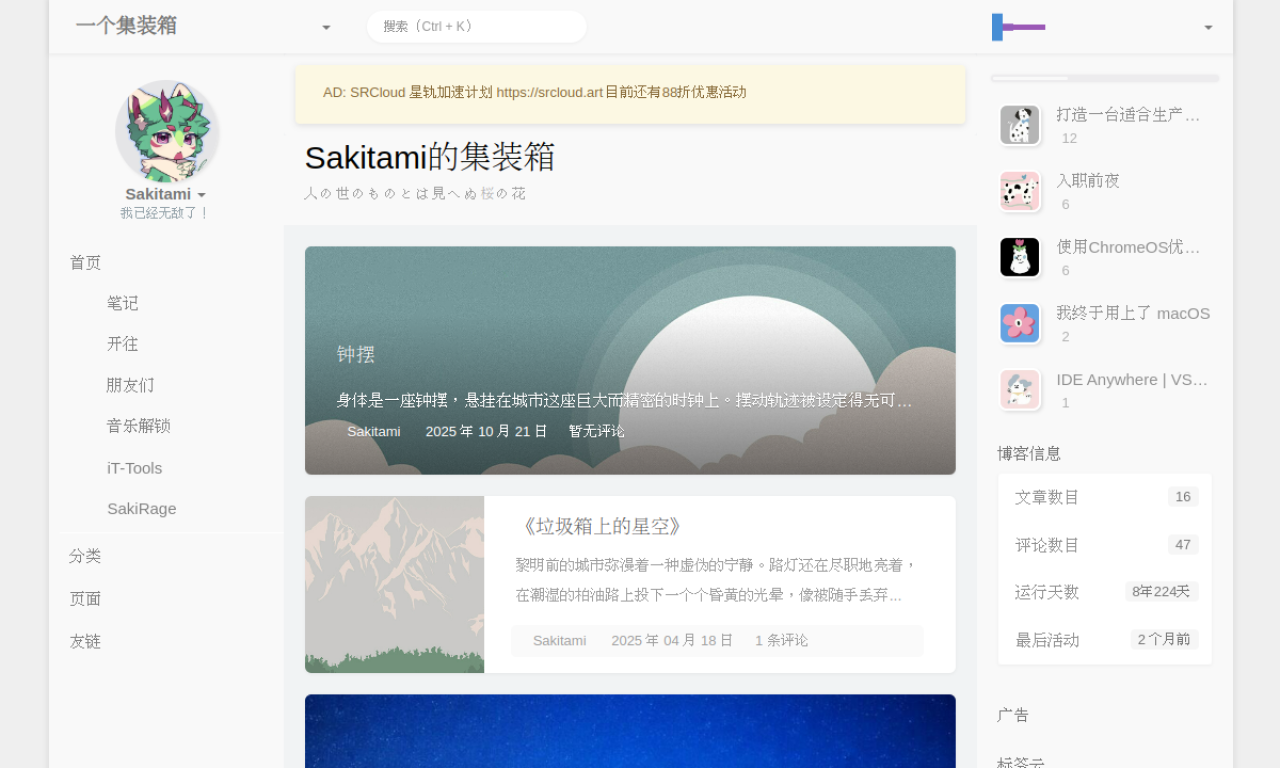Open the starry blue post banner
The height and width of the screenshot is (768, 1280).
pyautogui.click(x=630, y=731)
